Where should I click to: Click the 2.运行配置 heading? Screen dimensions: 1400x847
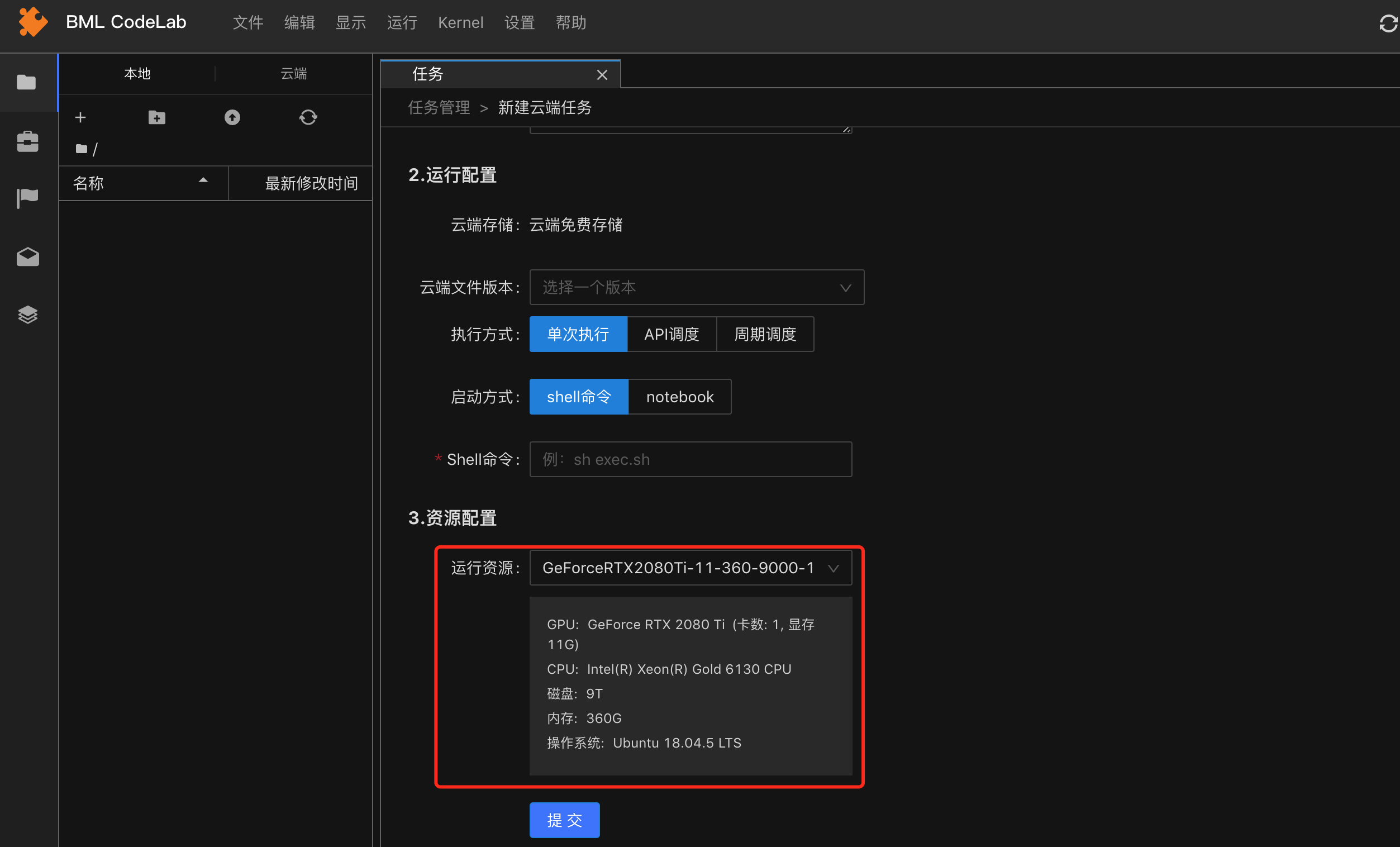tap(453, 175)
